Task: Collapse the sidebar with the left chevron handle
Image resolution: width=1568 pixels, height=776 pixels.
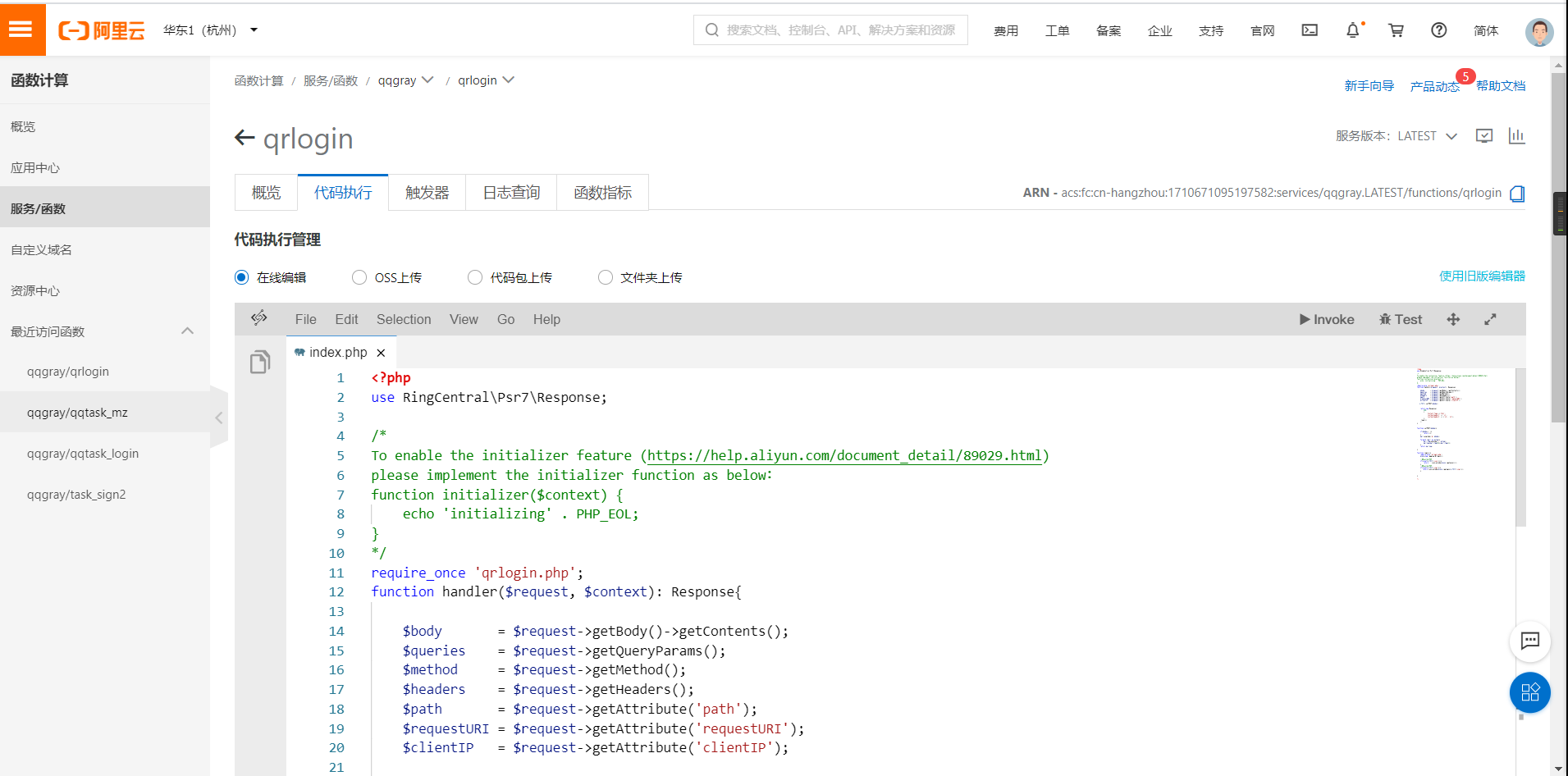Action: (x=219, y=418)
